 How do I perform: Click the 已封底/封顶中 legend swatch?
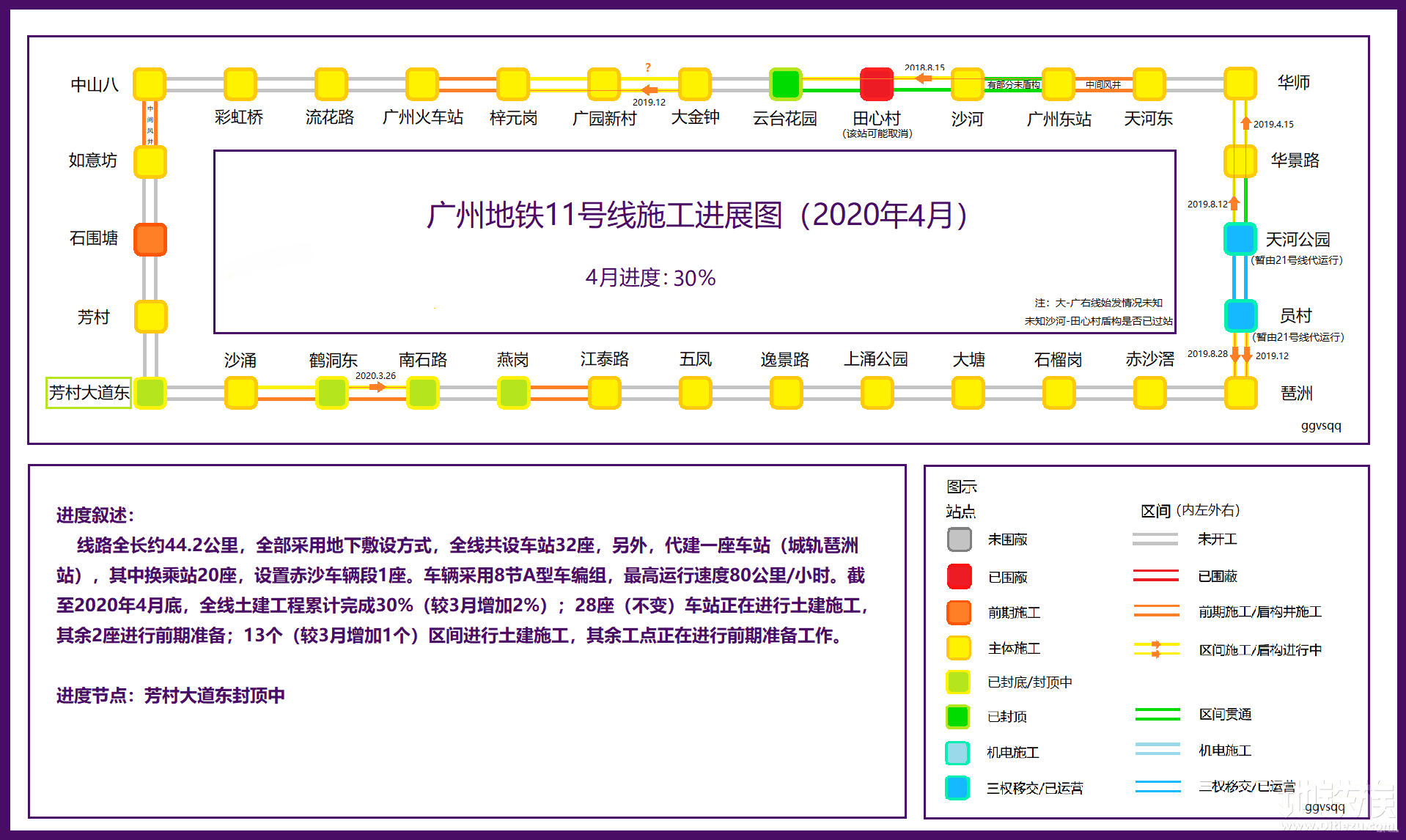958,682
